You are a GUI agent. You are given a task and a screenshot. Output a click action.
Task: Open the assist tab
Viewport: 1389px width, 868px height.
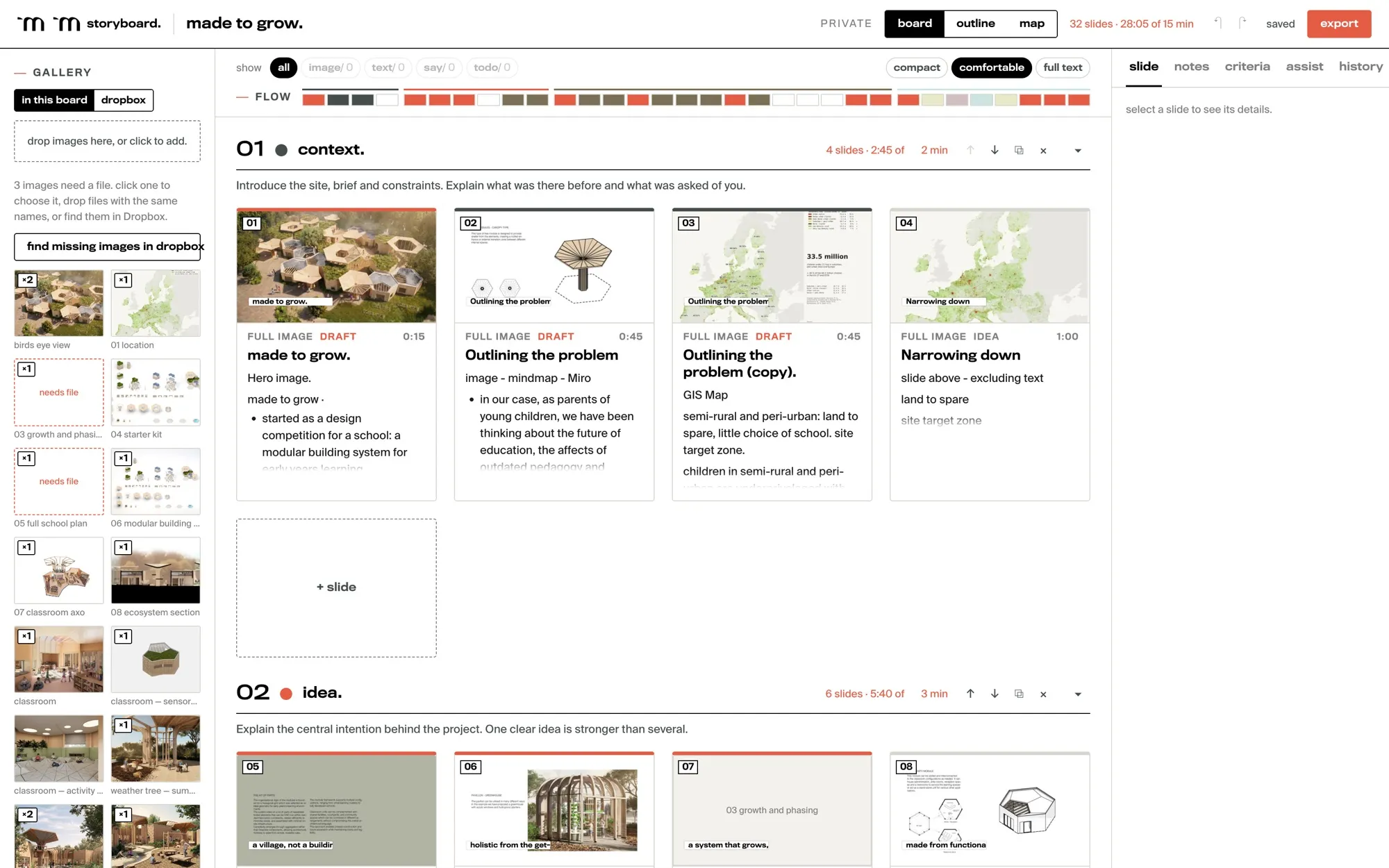[1304, 67]
